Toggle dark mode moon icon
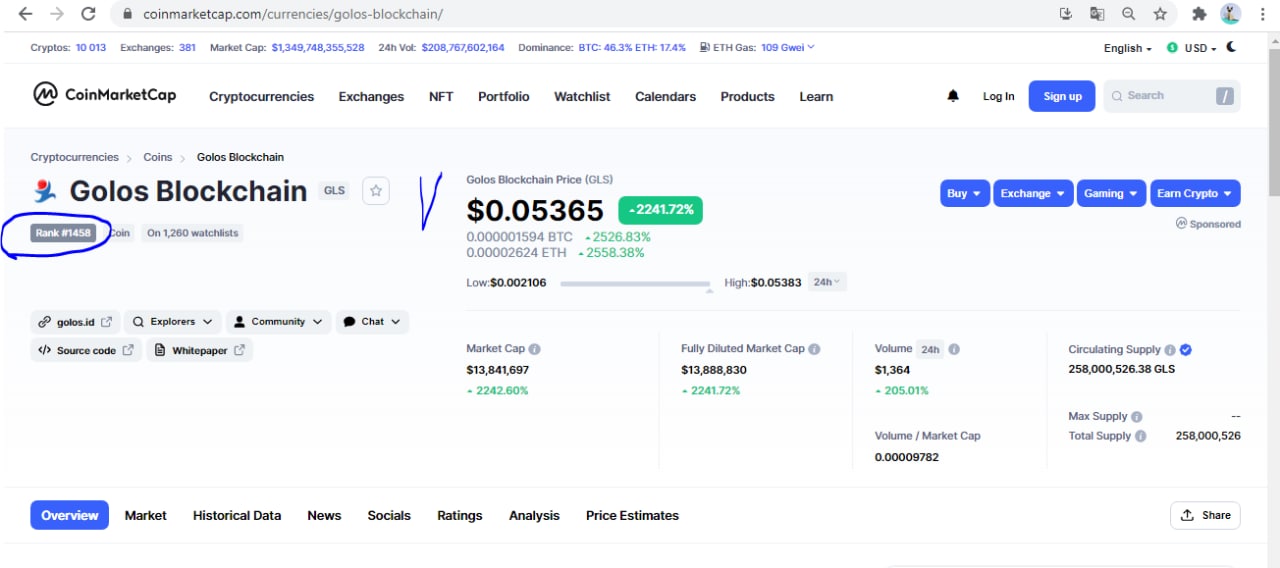Image resolution: width=1280 pixels, height=568 pixels. point(1231,47)
